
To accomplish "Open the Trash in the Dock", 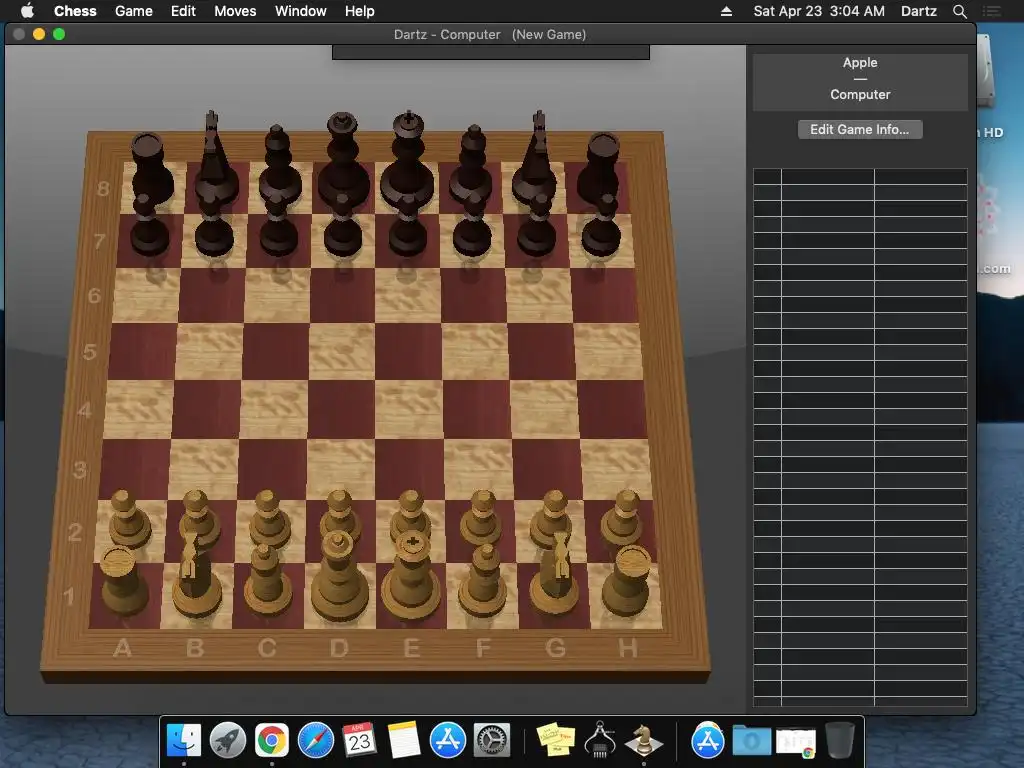I will (x=840, y=740).
